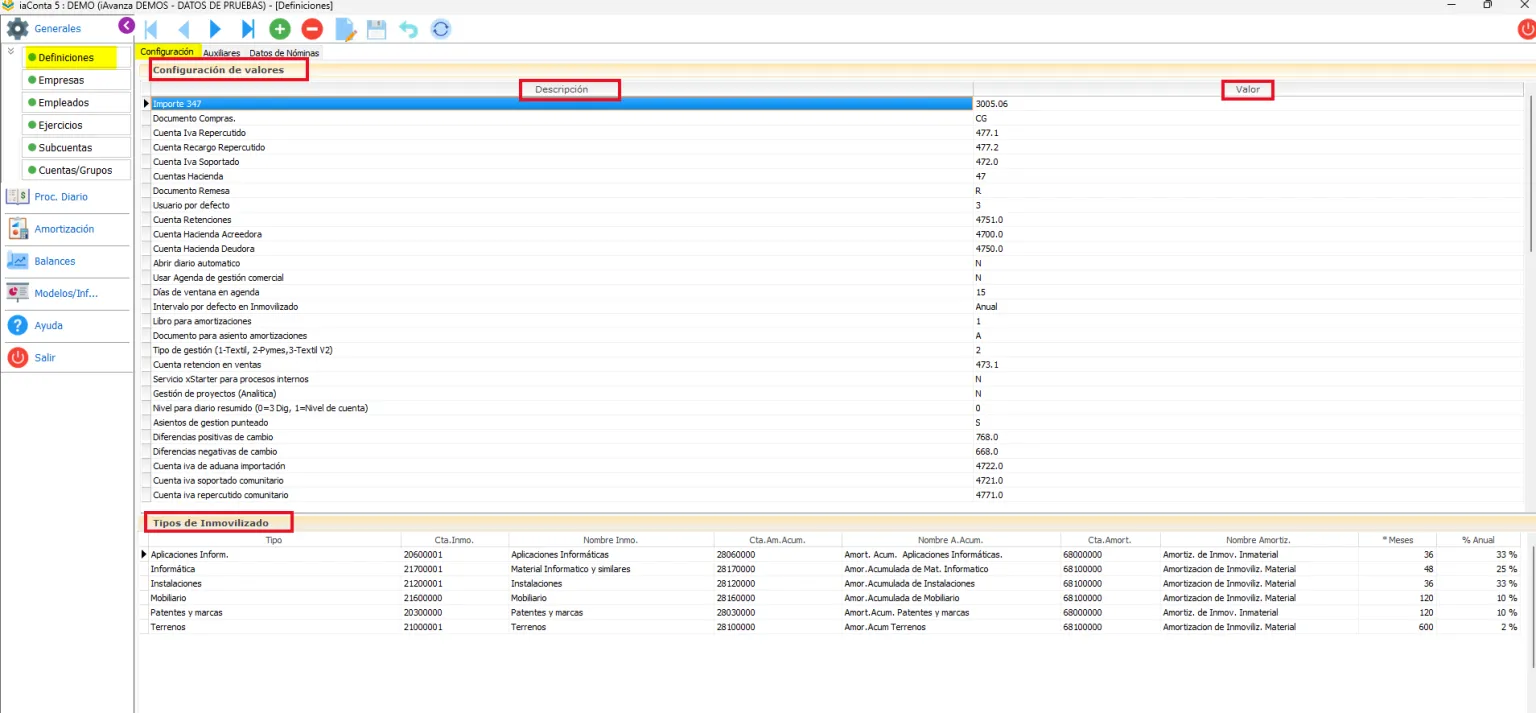The width and height of the screenshot is (1536, 713).
Task: Go to first record navigation arrow
Action: coord(151,29)
